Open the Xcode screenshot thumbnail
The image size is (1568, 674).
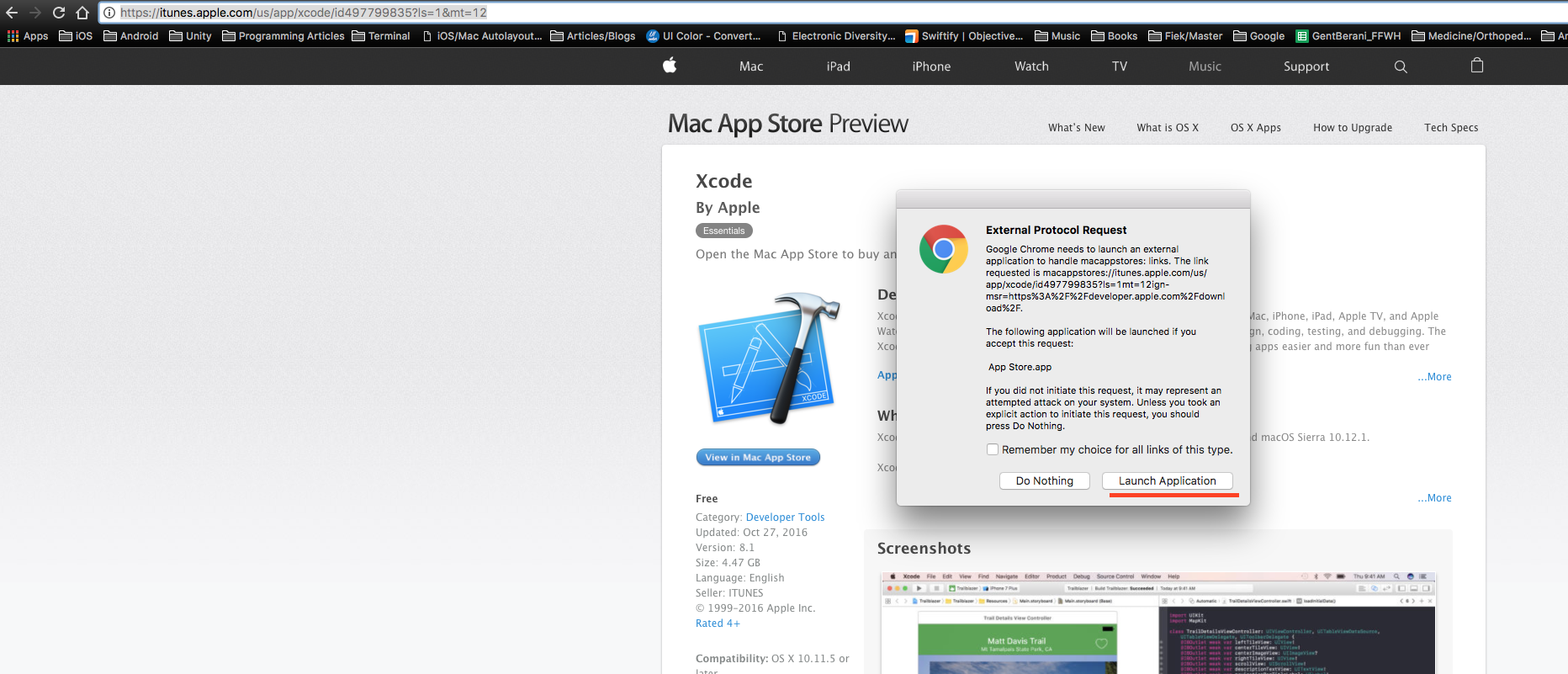coord(1159,623)
